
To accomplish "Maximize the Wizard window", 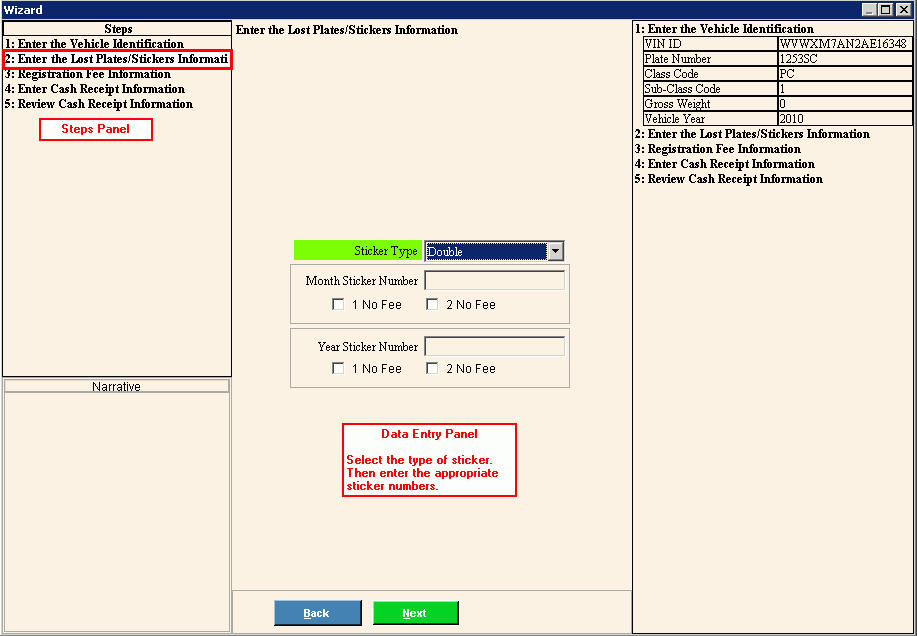I will click(886, 9).
